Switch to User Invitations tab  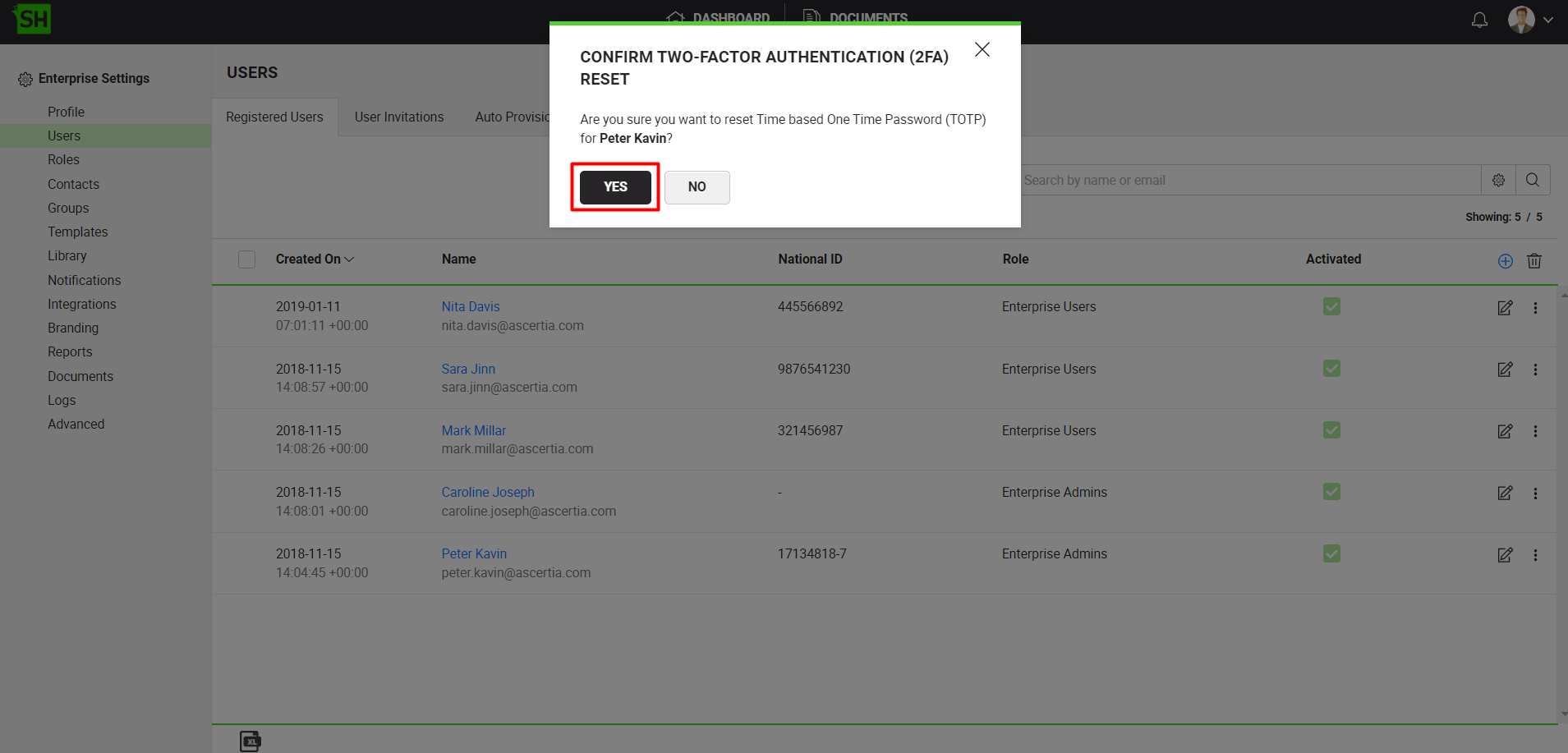point(399,117)
